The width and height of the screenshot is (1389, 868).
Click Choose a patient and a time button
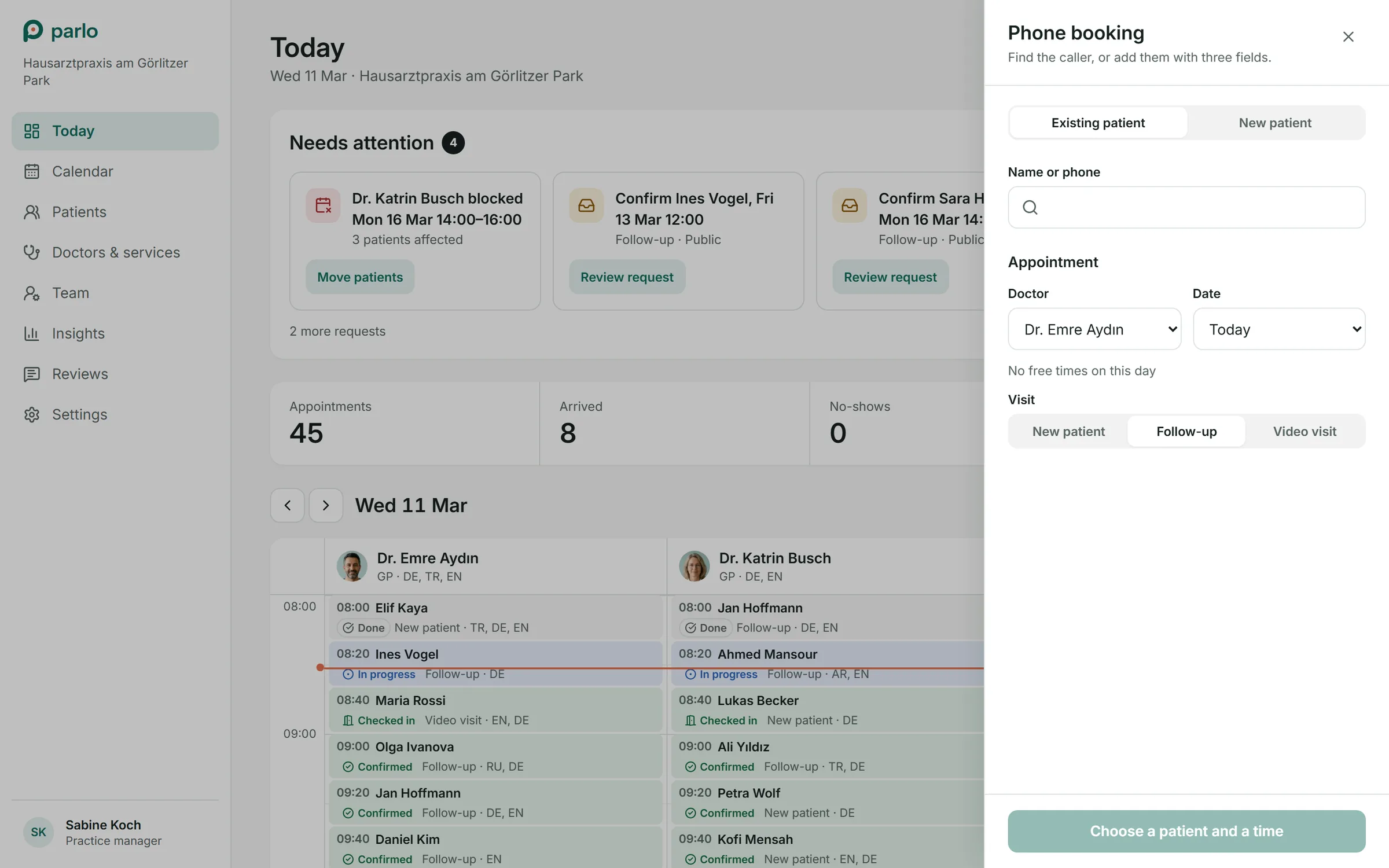[x=1186, y=831]
